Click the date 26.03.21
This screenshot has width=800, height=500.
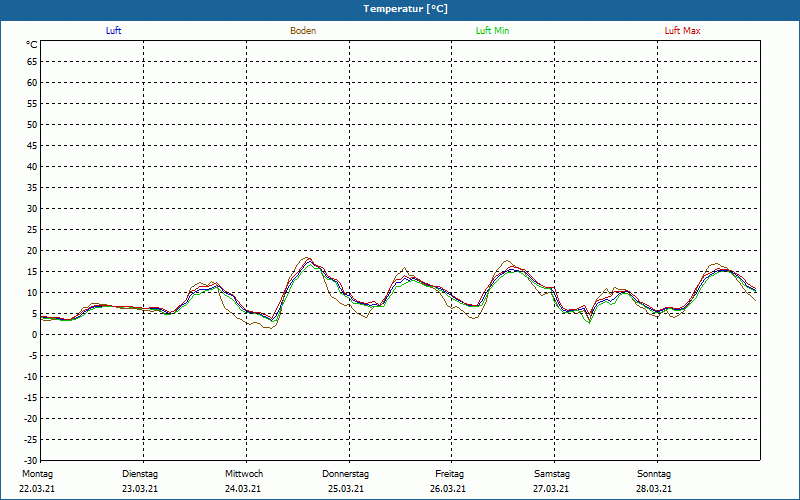[448, 489]
